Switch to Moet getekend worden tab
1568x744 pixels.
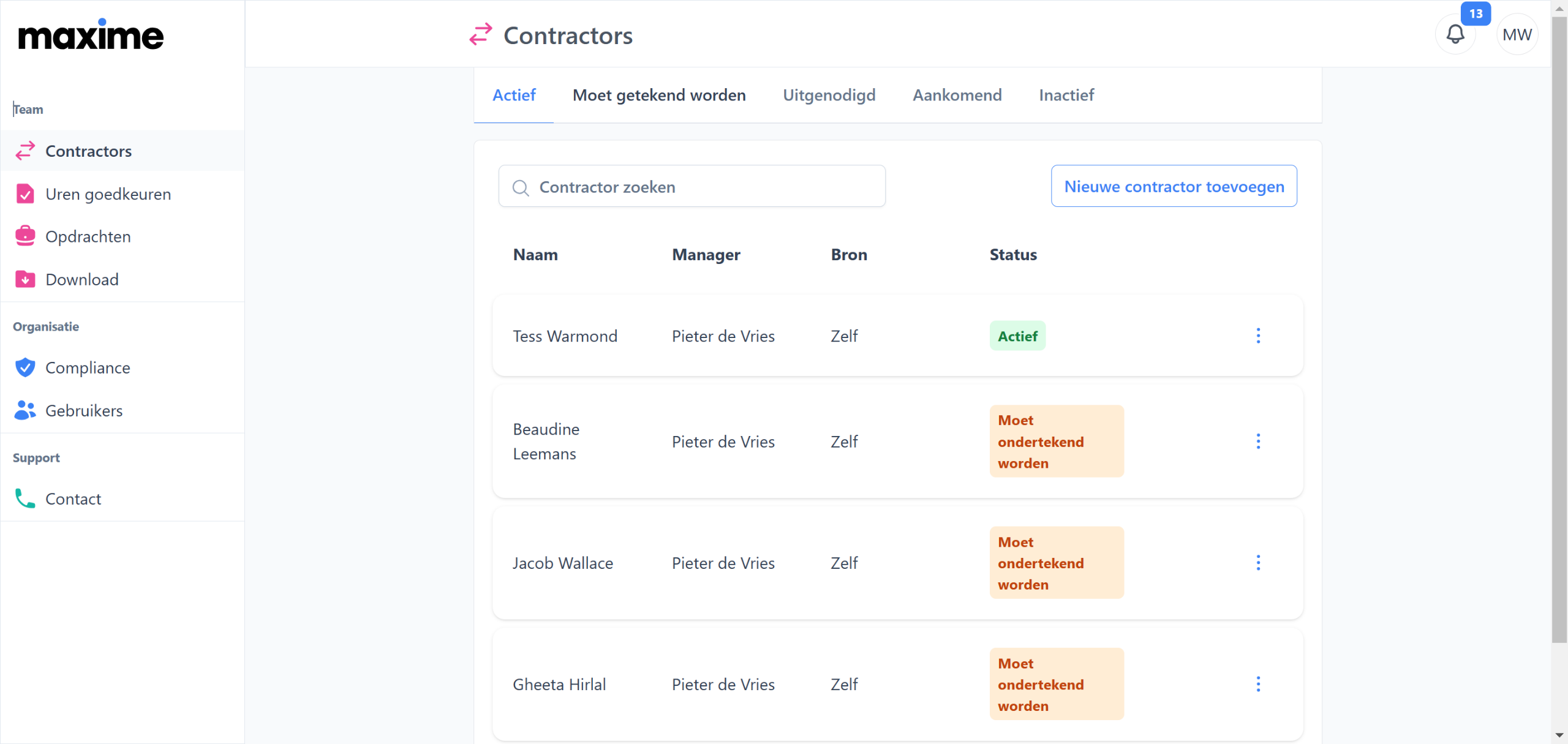(659, 96)
